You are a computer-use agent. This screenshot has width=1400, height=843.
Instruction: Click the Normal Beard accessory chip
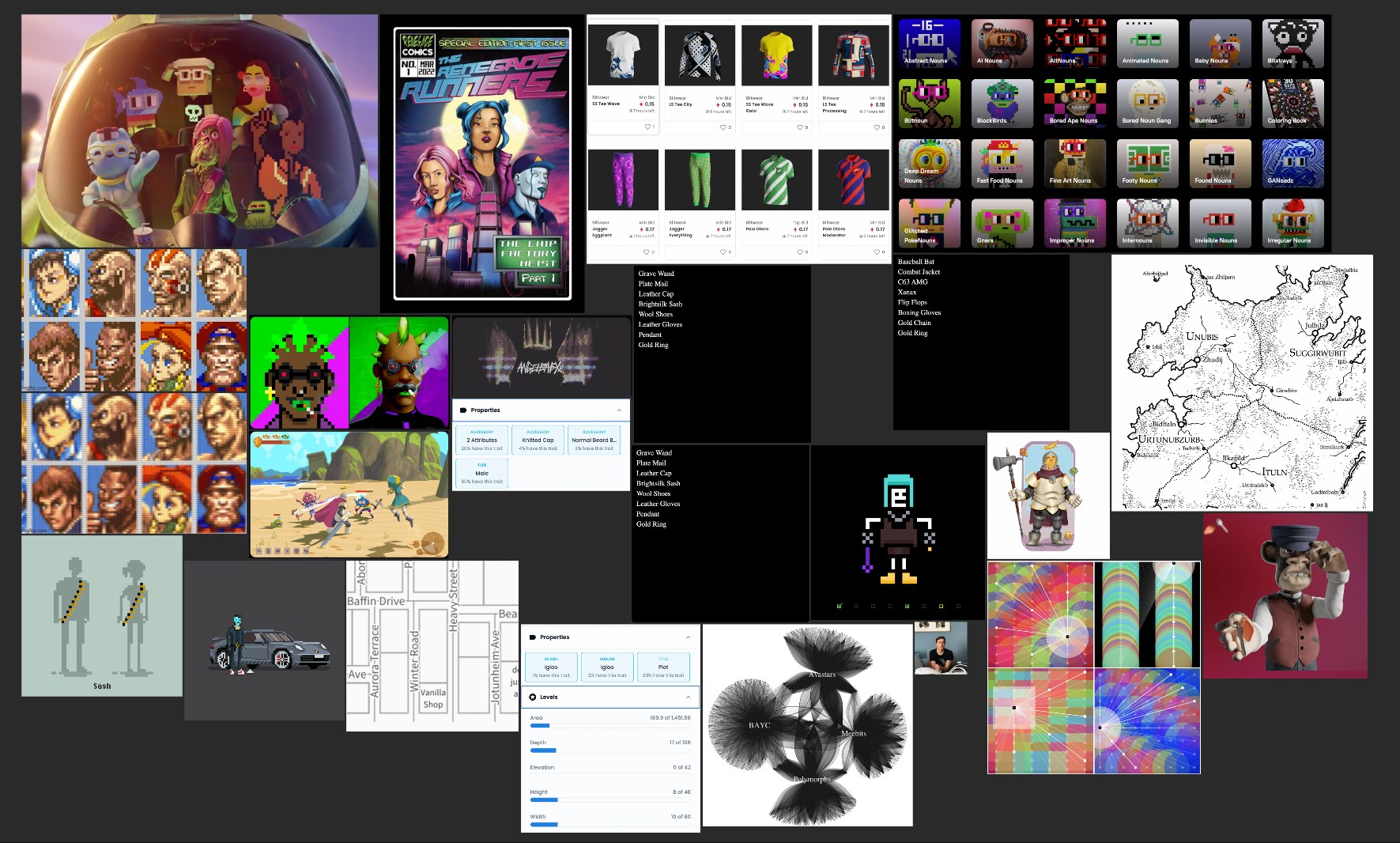tap(594, 440)
